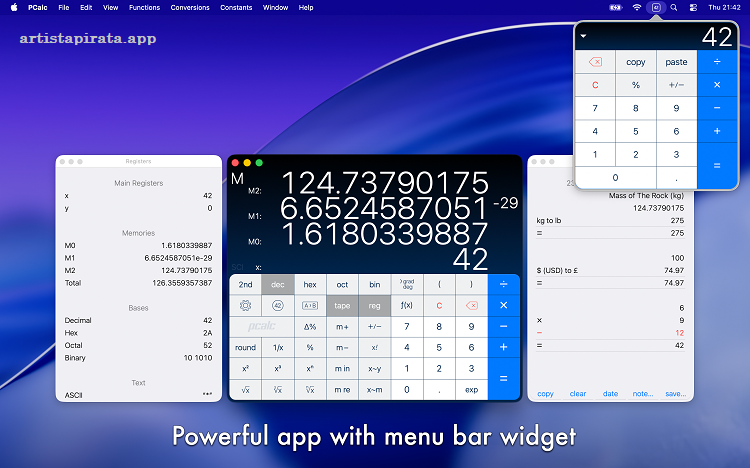750x468 pixels.
Task: Click the copy button in the widget
Action: [636, 62]
